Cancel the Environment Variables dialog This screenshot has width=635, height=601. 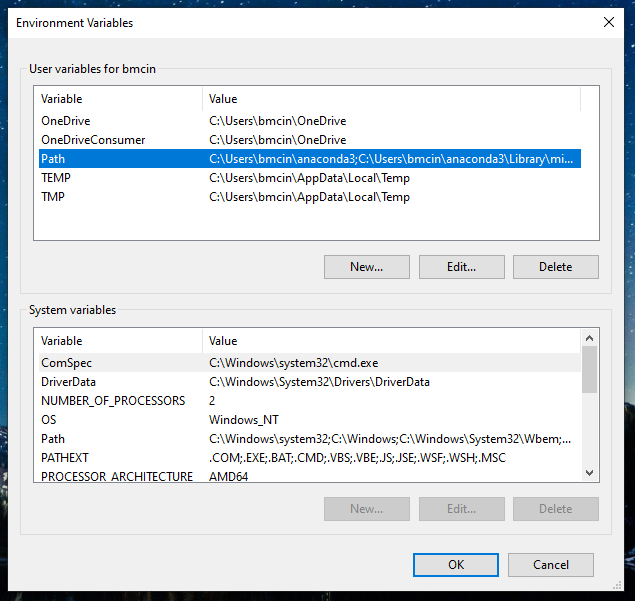coord(550,565)
